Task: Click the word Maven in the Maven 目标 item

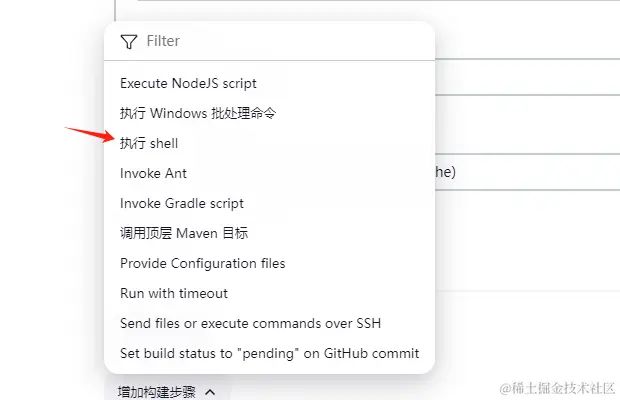Action: pos(197,233)
